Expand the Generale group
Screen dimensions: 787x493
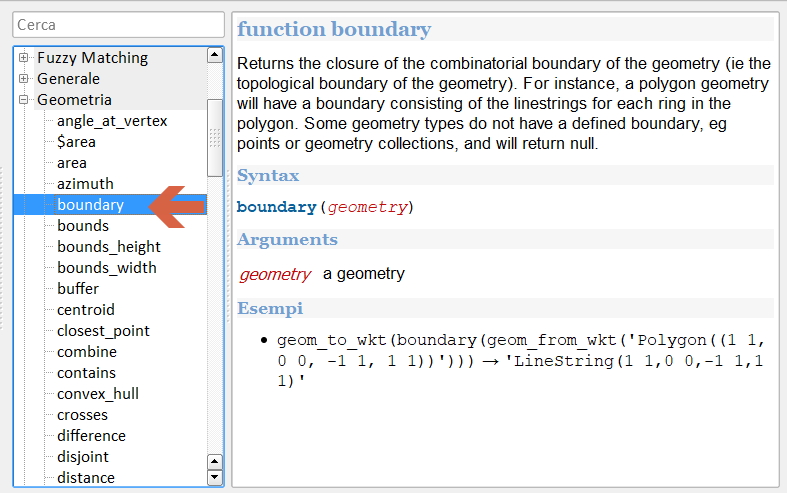[x=24, y=79]
